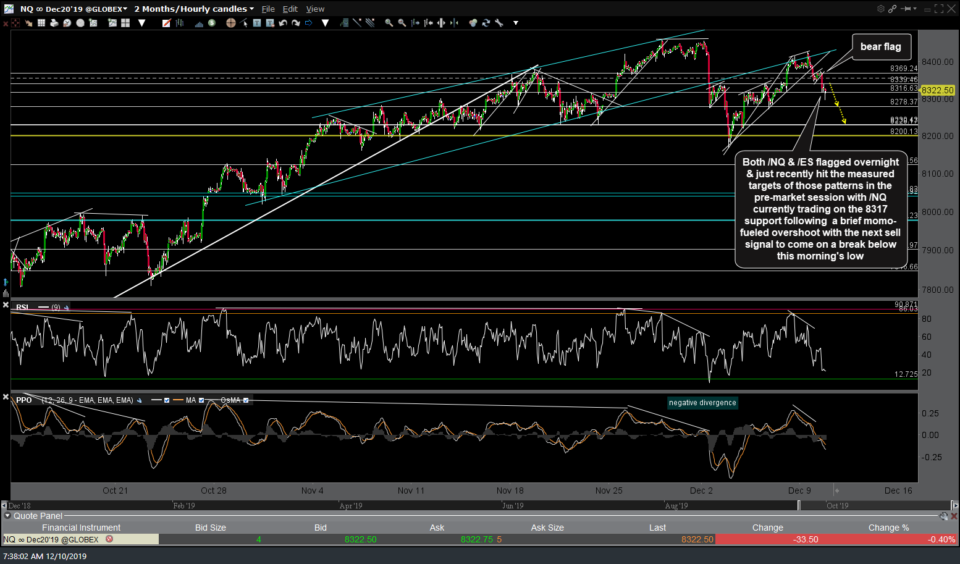Click the small plus marker on date axis
960x564 pixels.
pos(837,491)
